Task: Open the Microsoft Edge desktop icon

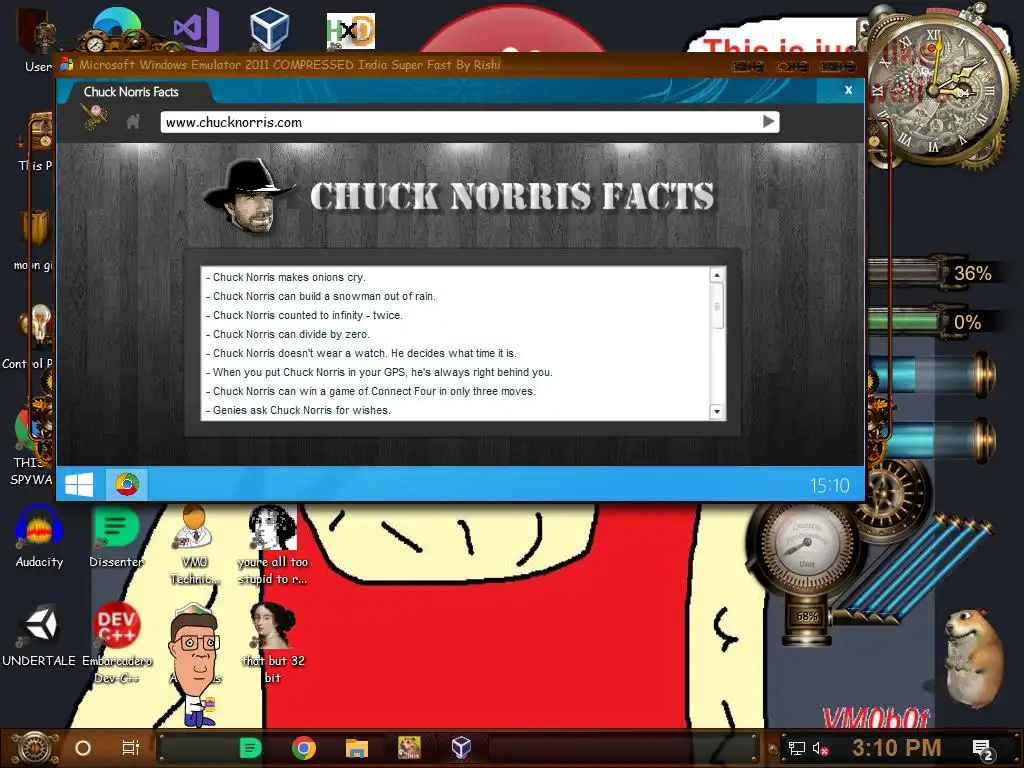Action: 116,27
